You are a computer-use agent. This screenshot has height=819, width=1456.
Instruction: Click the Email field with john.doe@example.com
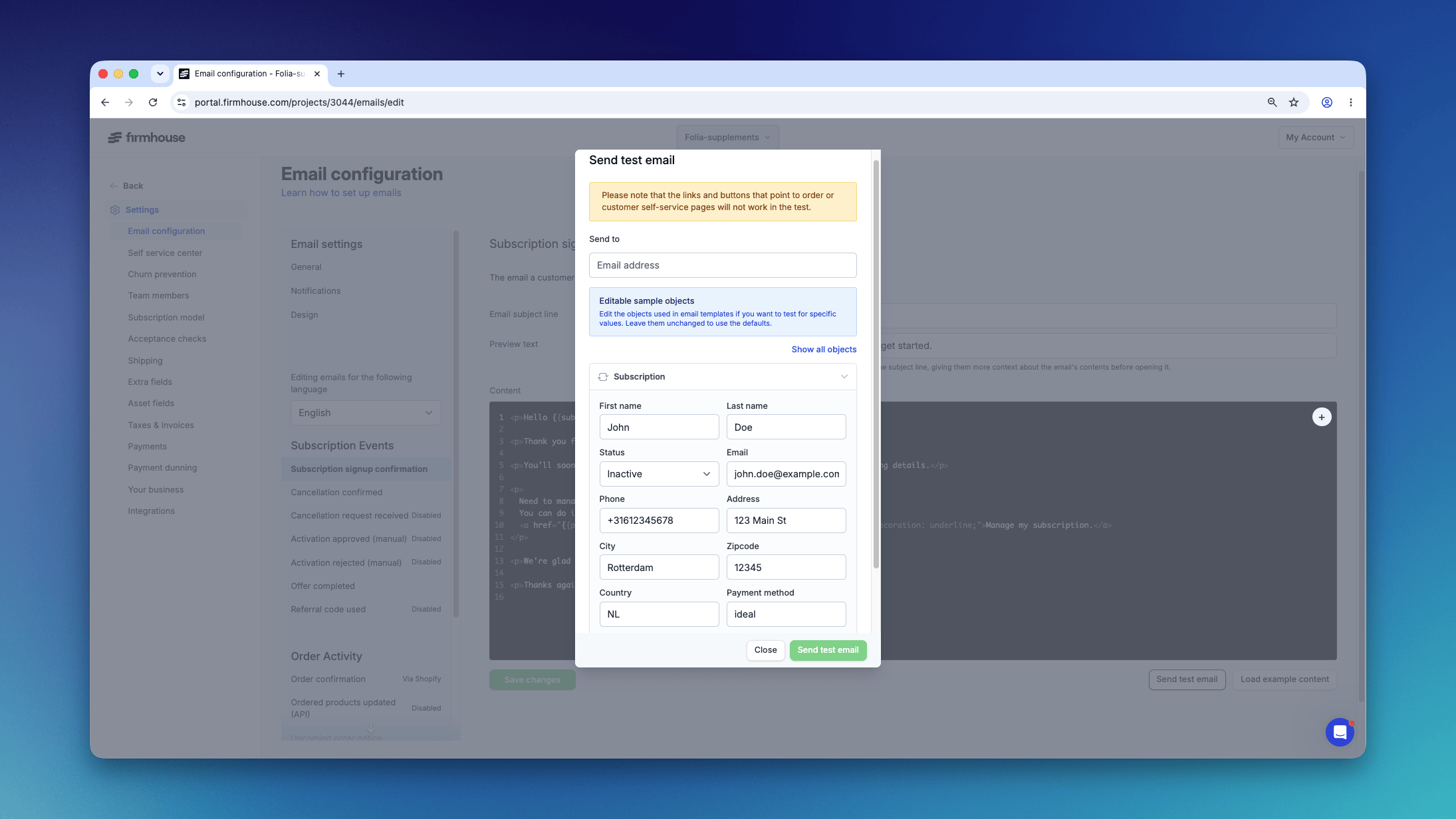pos(786,474)
